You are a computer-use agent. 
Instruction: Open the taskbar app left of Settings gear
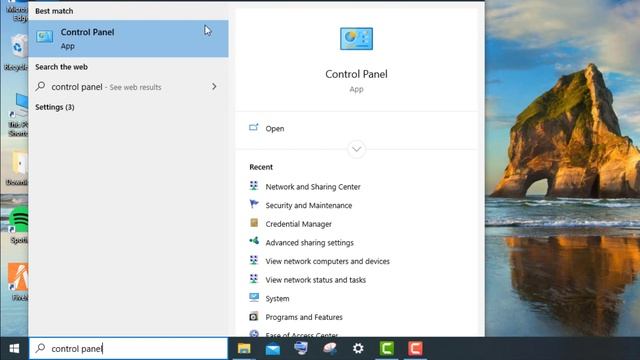point(330,348)
